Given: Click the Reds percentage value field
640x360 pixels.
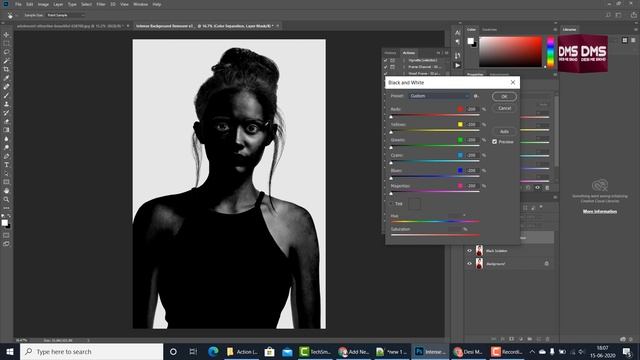Looking at the screenshot, I should click(472, 109).
